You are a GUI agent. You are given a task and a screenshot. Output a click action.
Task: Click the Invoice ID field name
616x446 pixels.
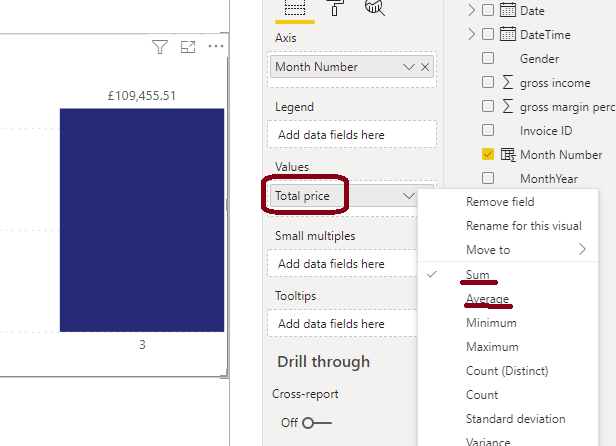tap(546, 130)
